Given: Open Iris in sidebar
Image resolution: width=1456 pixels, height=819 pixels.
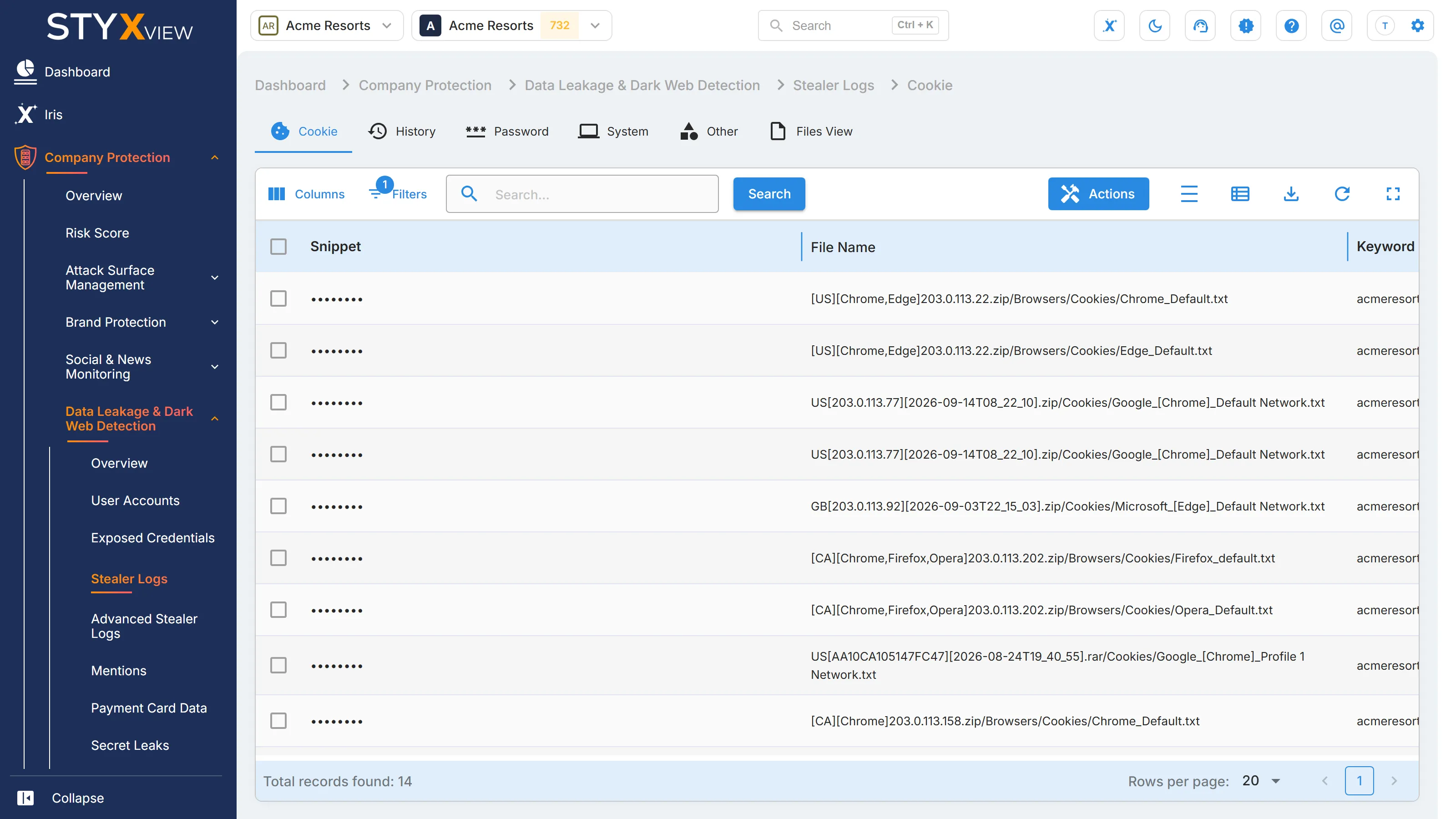Looking at the screenshot, I should tap(38, 114).
